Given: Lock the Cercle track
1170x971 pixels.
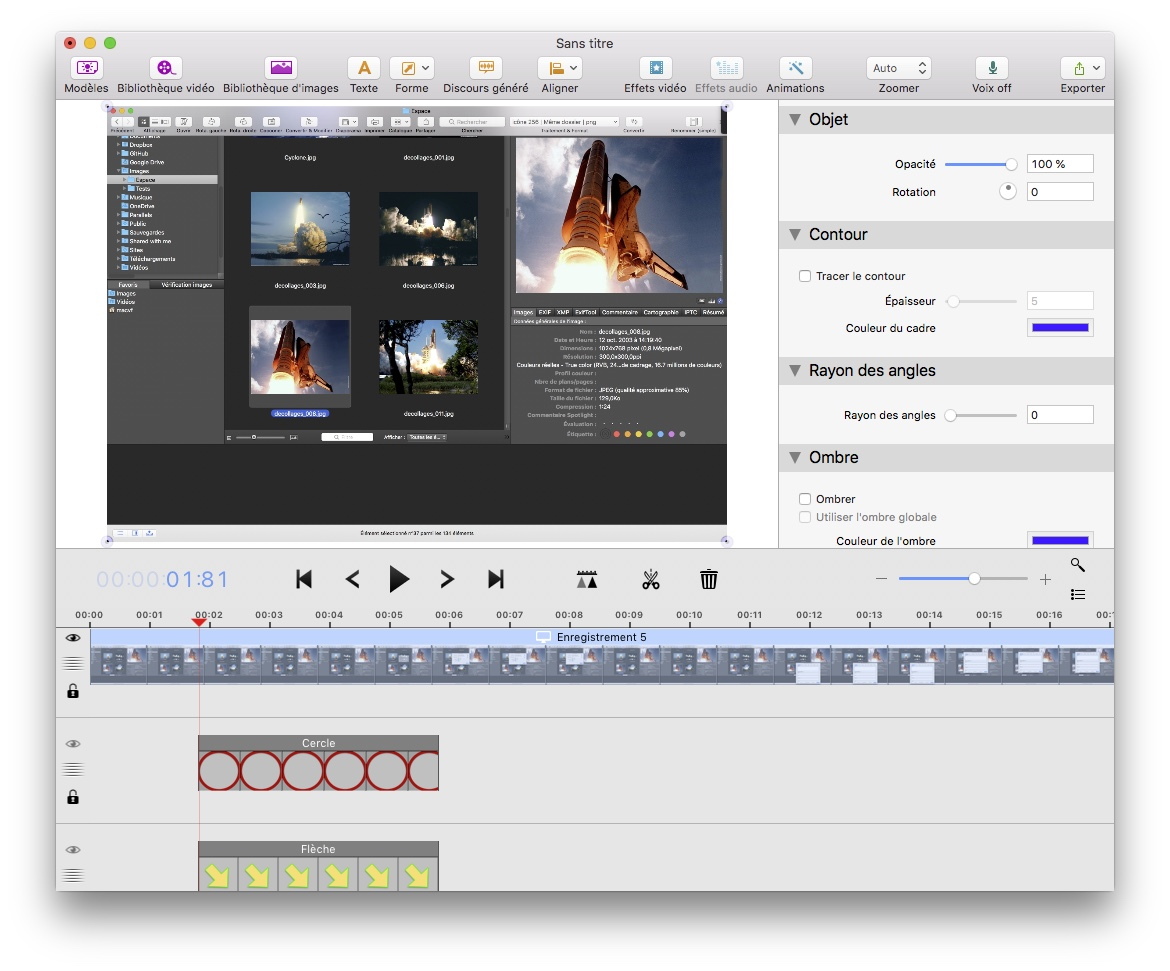Looking at the screenshot, I should (73, 797).
